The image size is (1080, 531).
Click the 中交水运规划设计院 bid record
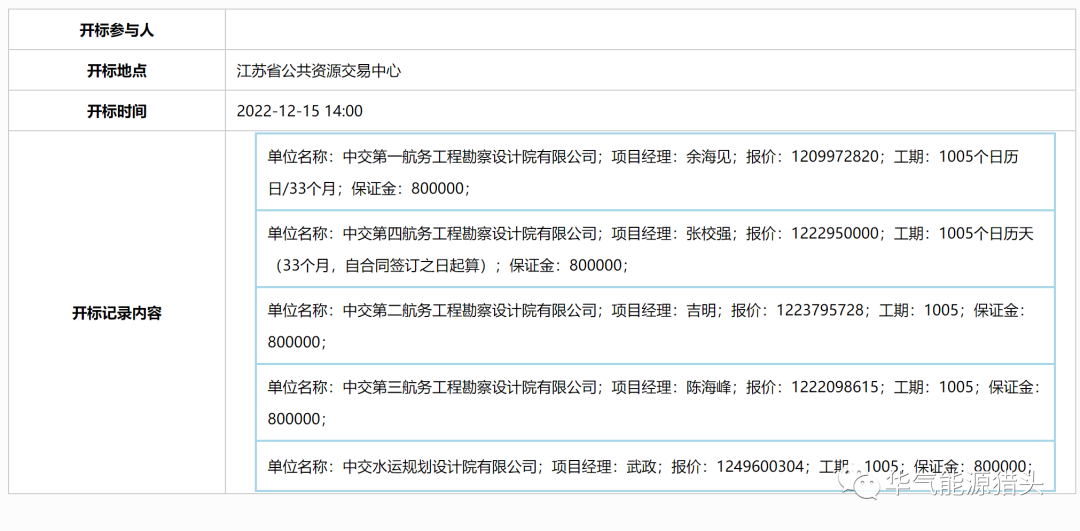tap(655, 466)
